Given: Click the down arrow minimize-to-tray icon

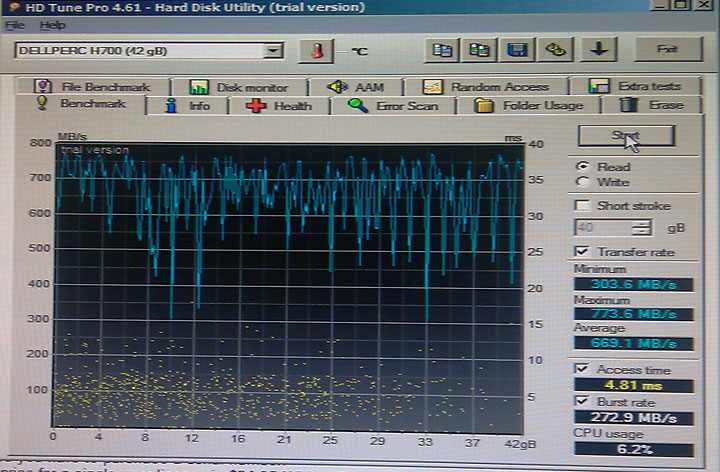Looking at the screenshot, I should 598,50.
